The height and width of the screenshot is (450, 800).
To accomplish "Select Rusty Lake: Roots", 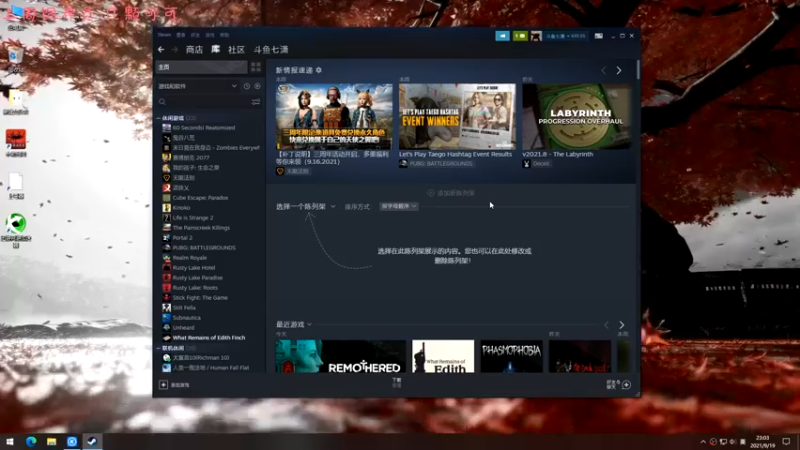I will tap(195, 288).
